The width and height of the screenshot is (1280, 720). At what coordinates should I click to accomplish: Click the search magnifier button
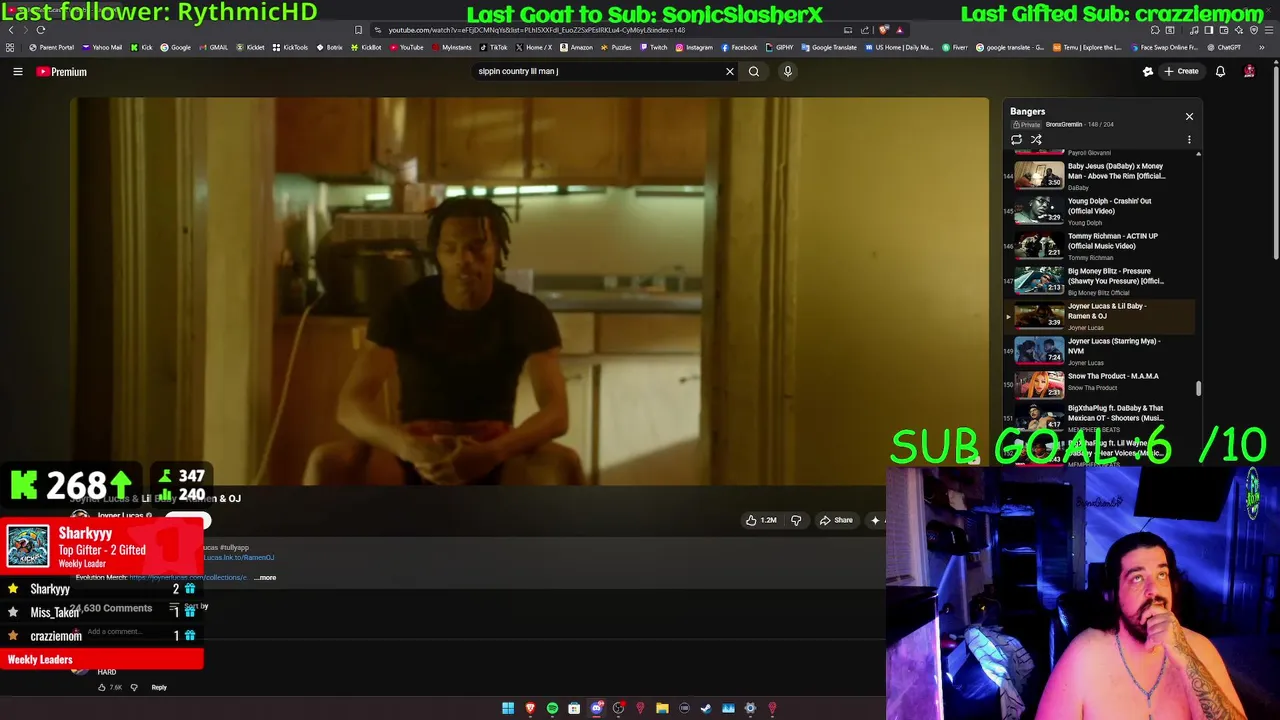coord(754,71)
